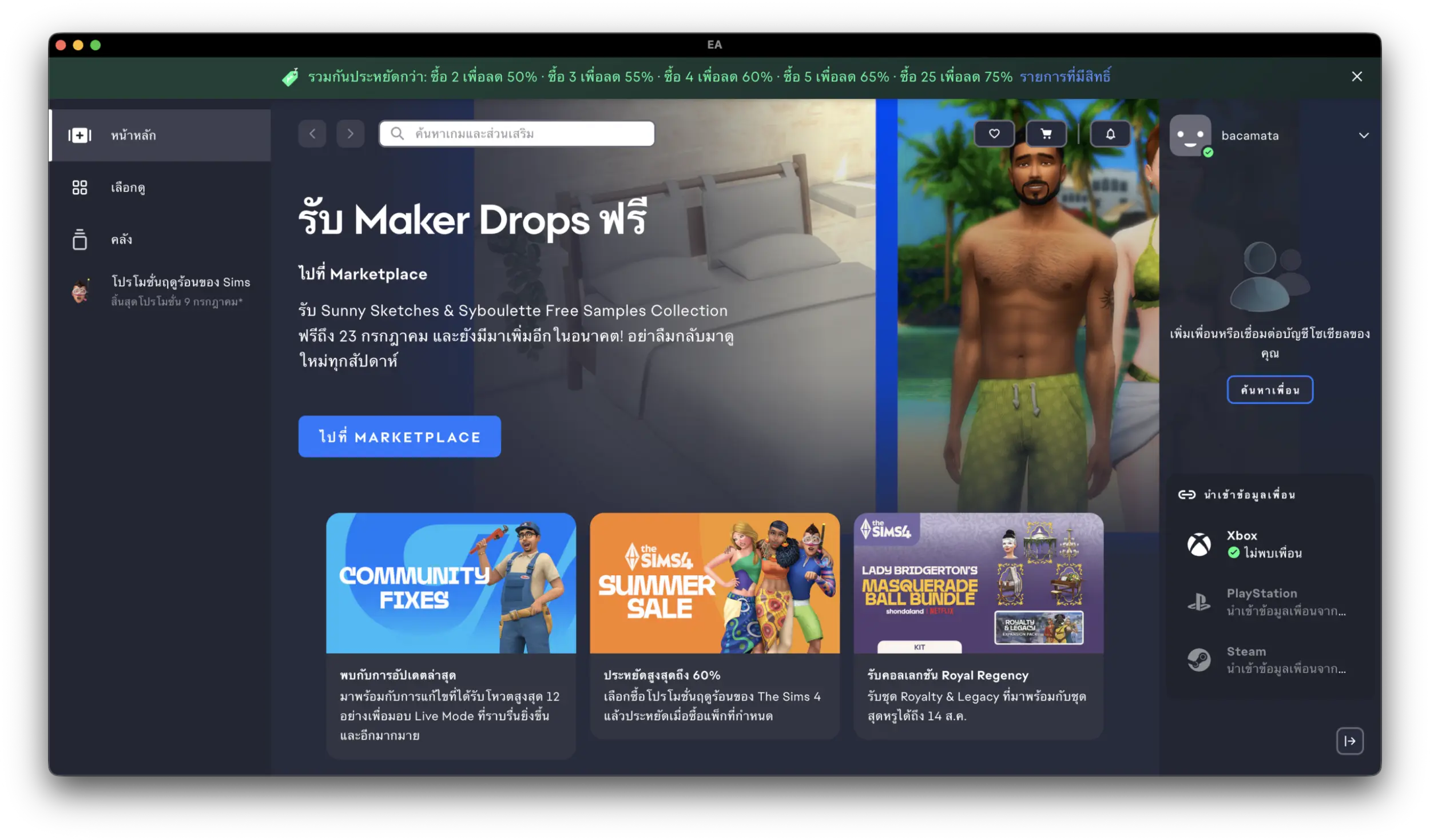Go back with the left arrow
The width and height of the screenshot is (1430, 840).
click(312, 134)
